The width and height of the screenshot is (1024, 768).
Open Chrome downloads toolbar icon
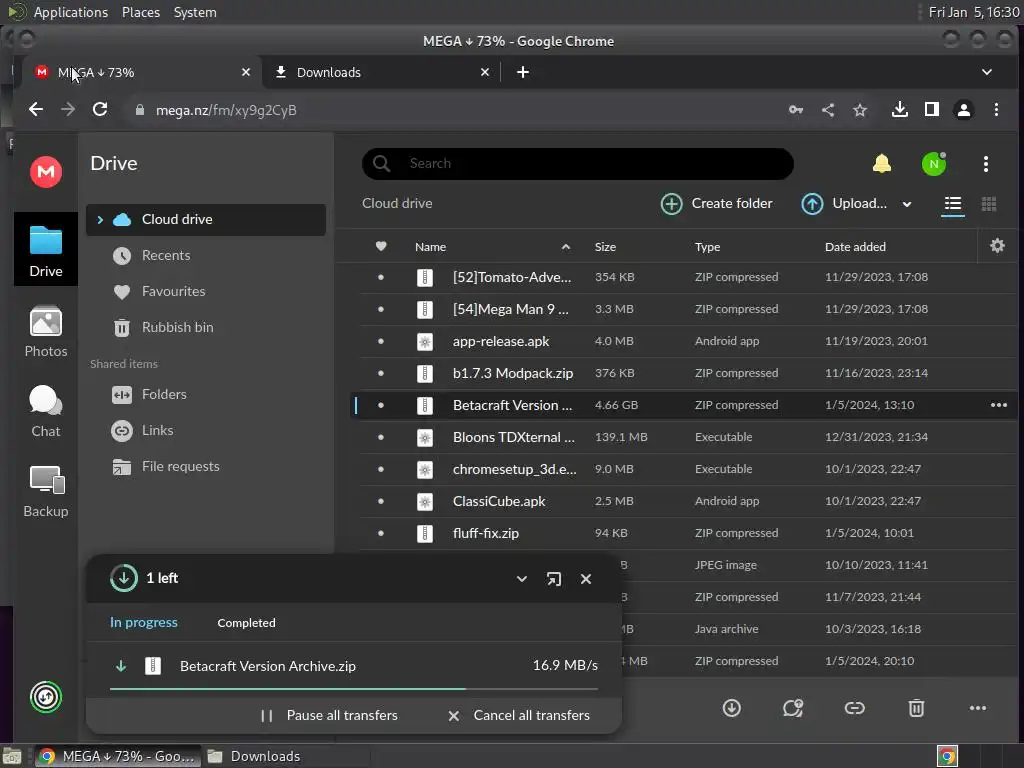click(x=900, y=110)
